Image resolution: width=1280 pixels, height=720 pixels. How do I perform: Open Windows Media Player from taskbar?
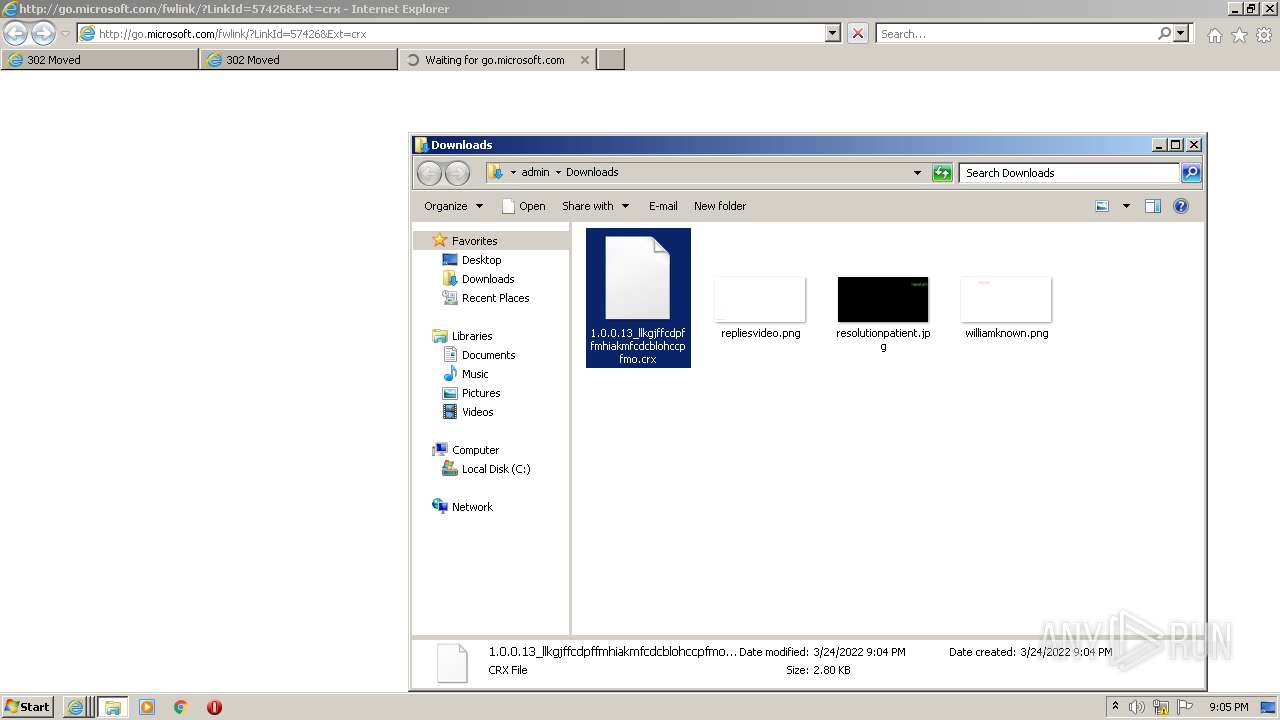[147, 707]
